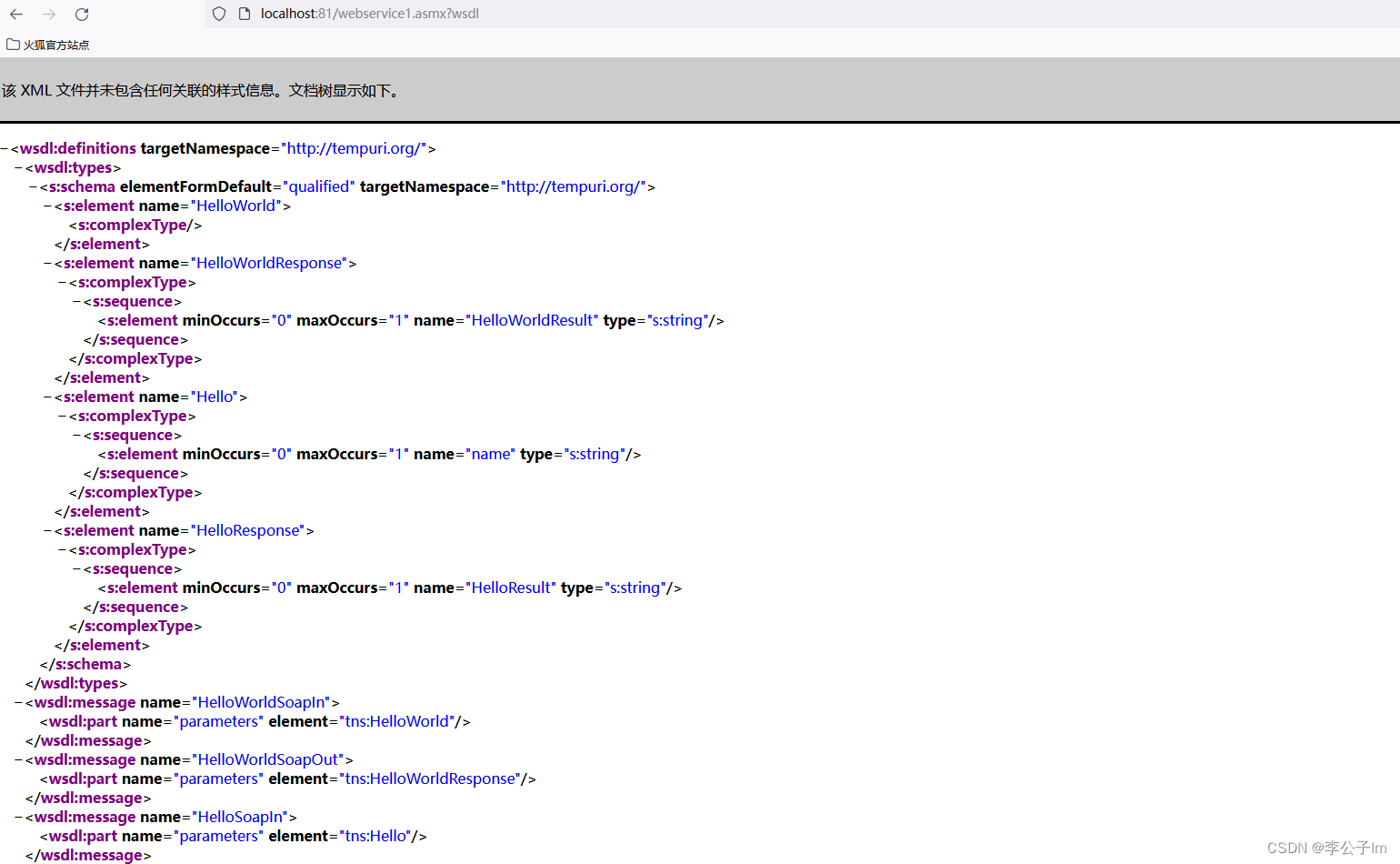Go forward using the browser forward arrow
This screenshot has height=864, width=1400.
[49, 14]
